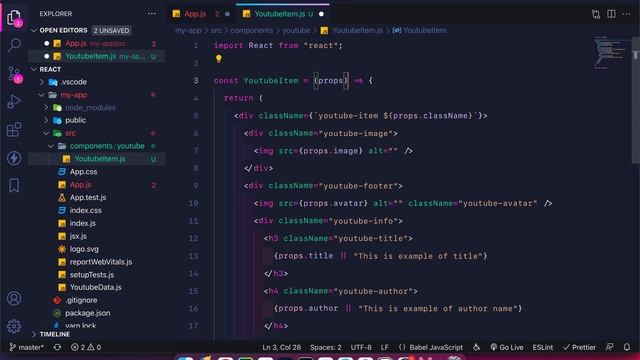The image size is (640, 360).
Task: Open editor more actions ellipsis
Action: (626, 14)
